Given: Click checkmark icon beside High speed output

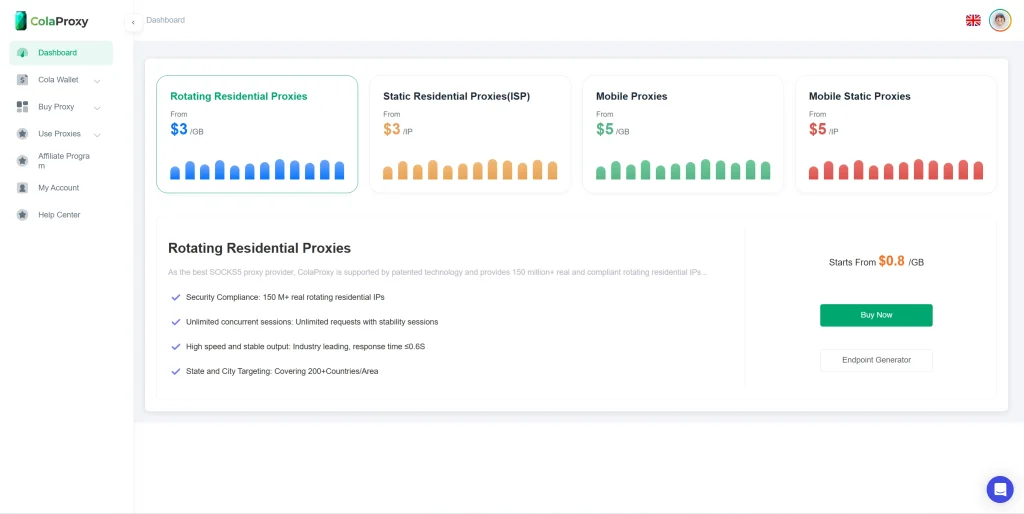Looking at the screenshot, I should click(x=176, y=347).
